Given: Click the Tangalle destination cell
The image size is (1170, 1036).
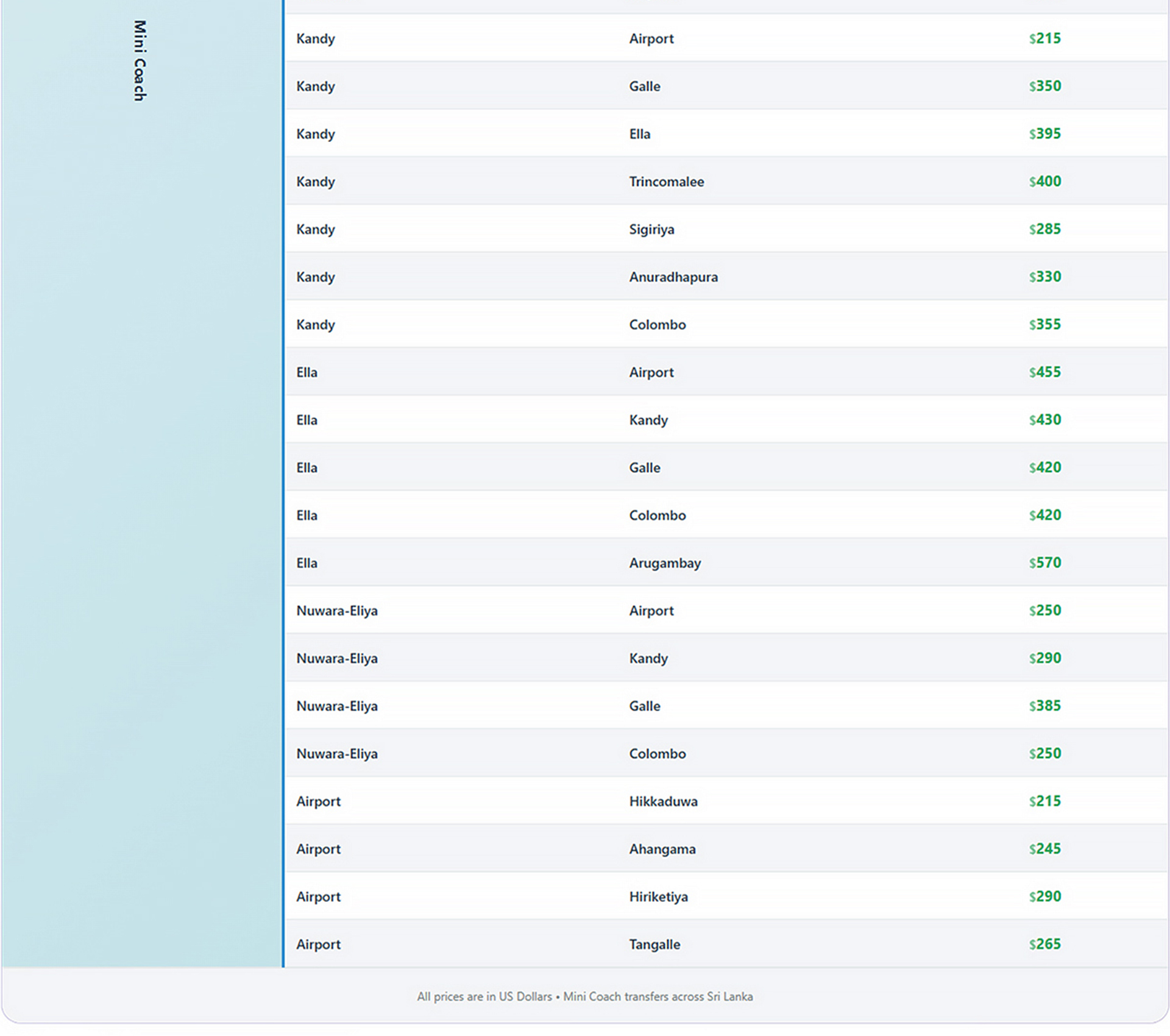Looking at the screenshot, I should 654,944.
